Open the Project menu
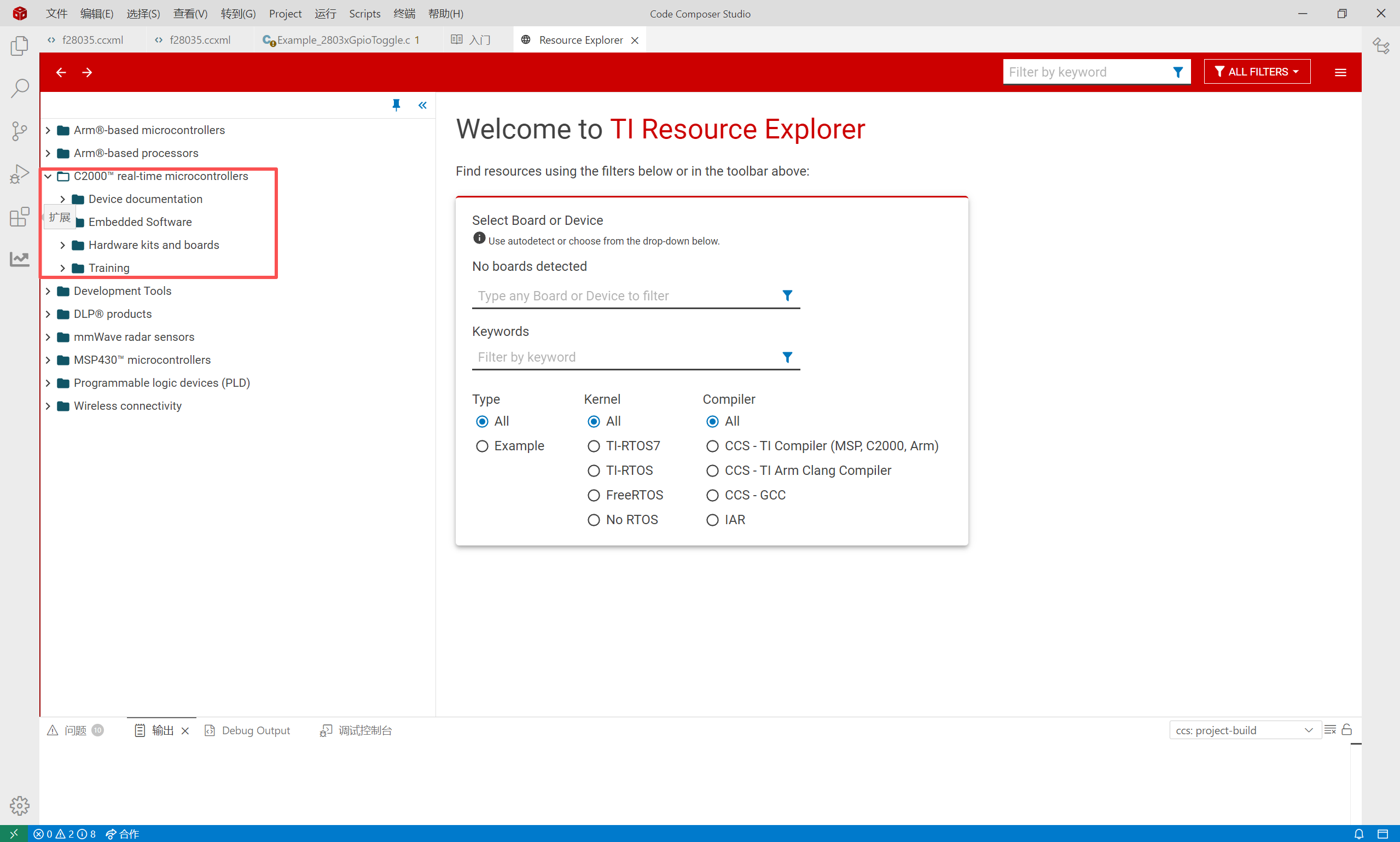Screen dimensions: 1400x842 coord(285,13)
